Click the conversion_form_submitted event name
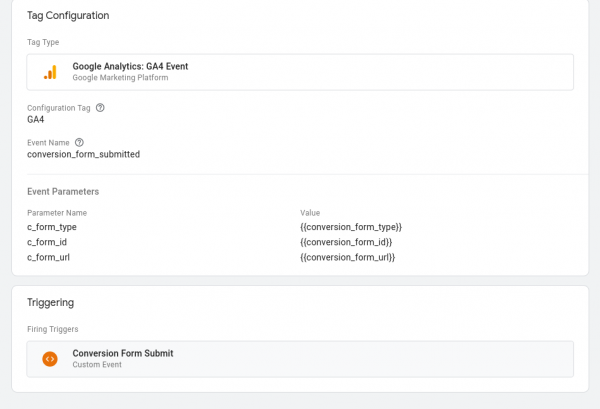 [83, 155]
